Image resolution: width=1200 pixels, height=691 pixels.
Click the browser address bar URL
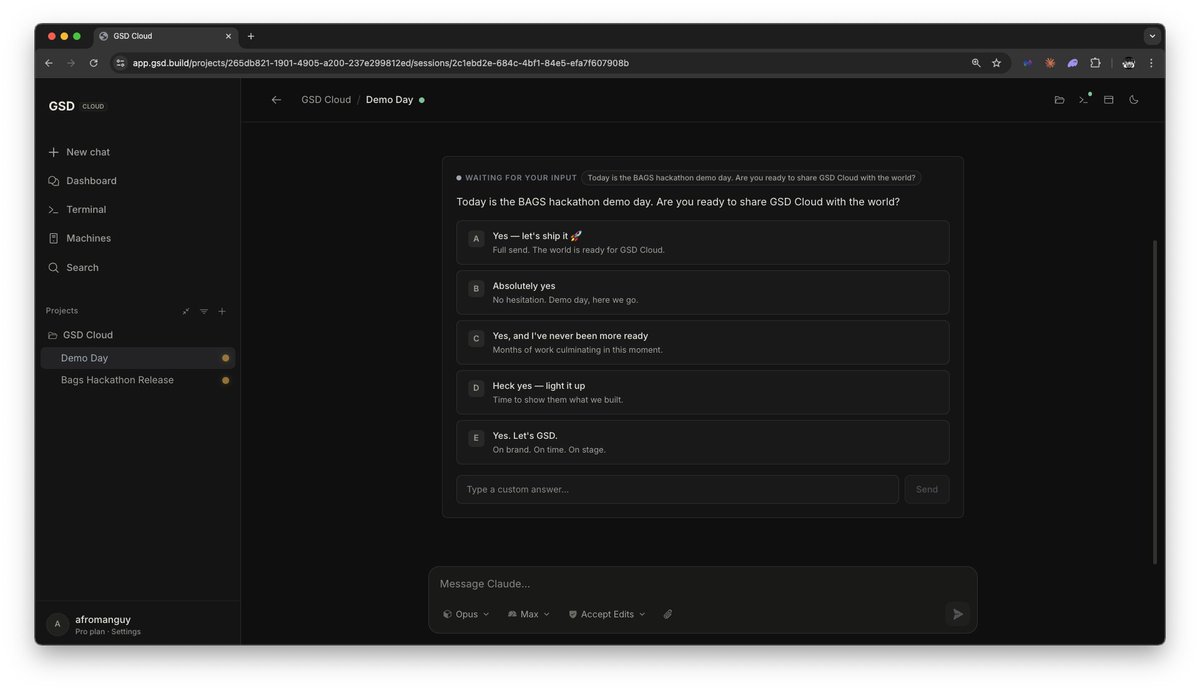380,63
